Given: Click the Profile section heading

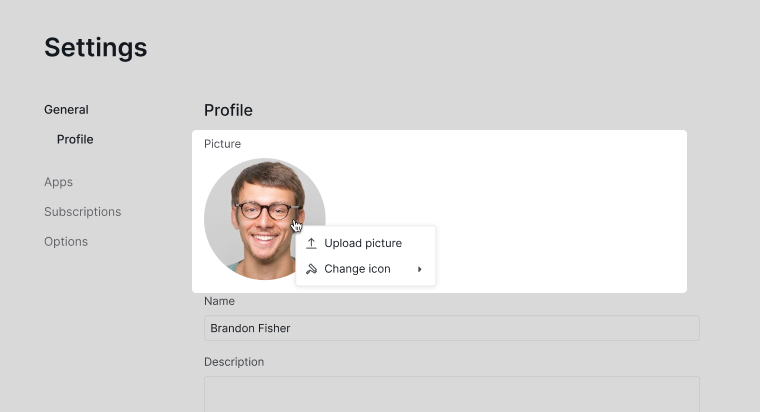Looking at the screenshot, I should tap(228, 111).
